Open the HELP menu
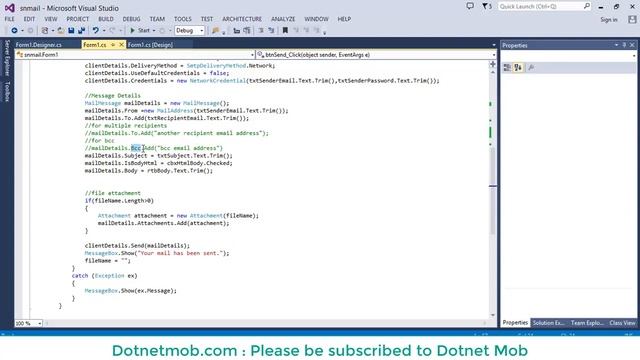This screenshot has height=360, width=640. 344,19
